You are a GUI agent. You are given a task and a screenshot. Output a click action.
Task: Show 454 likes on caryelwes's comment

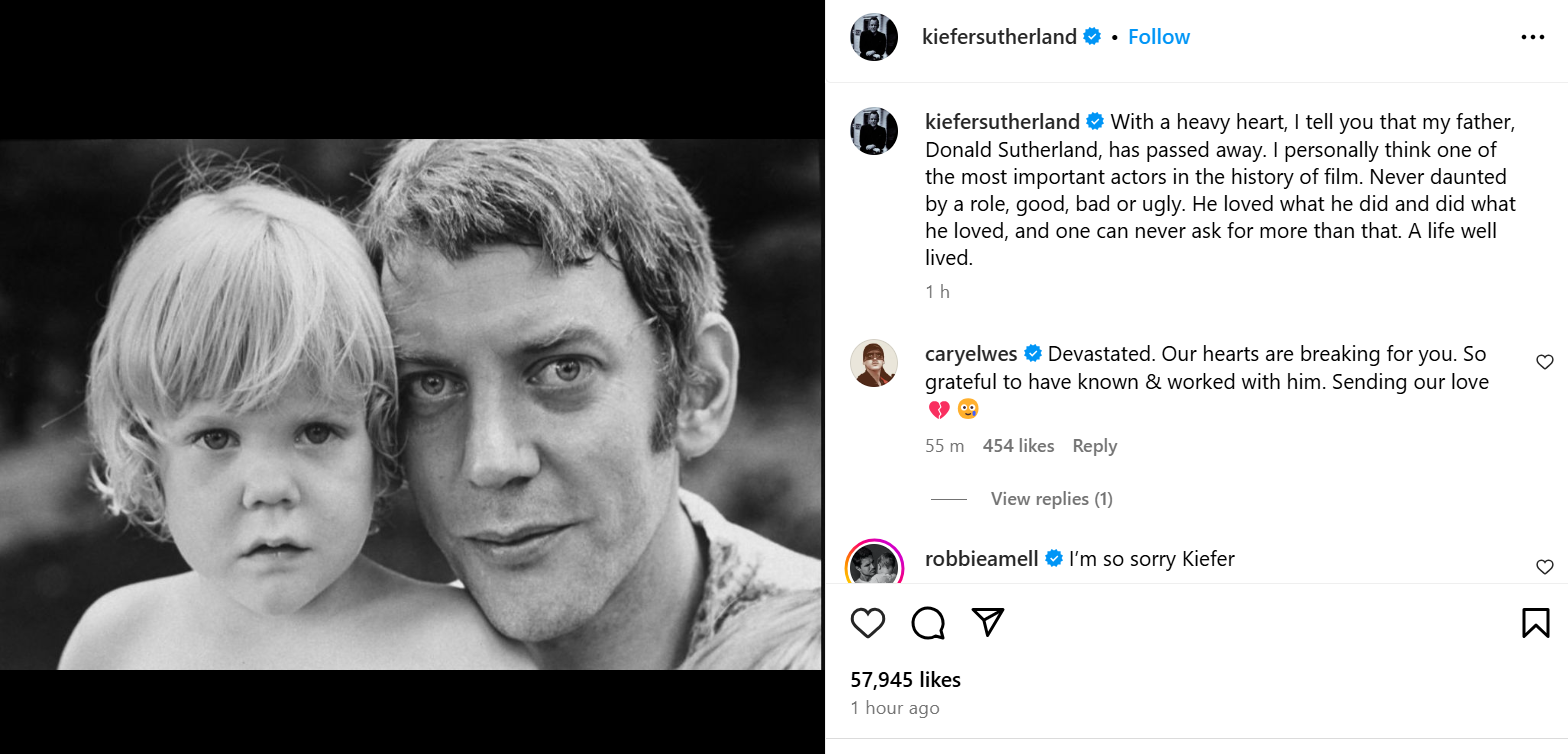[1018, 446]
